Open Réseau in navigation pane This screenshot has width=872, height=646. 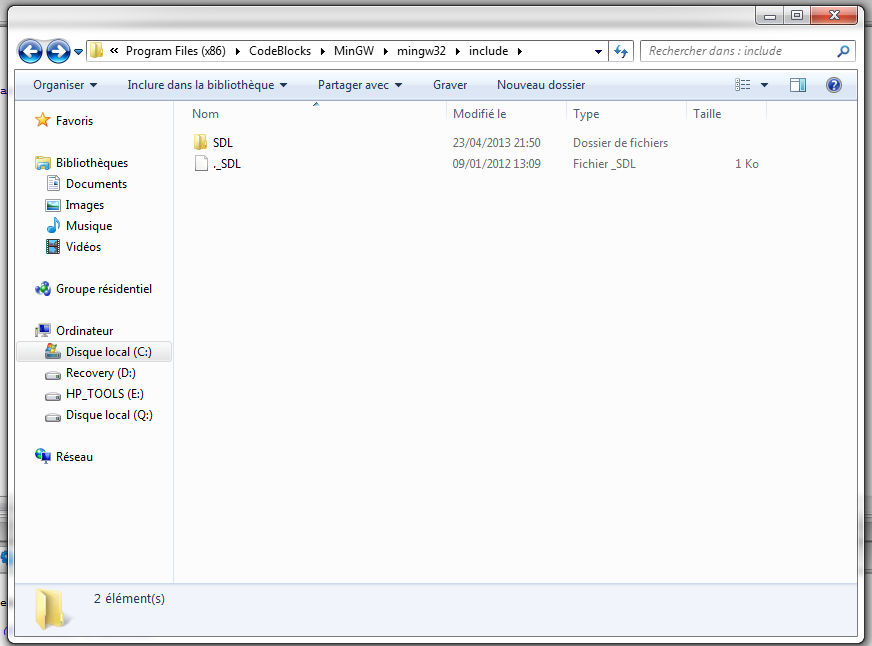74,457
